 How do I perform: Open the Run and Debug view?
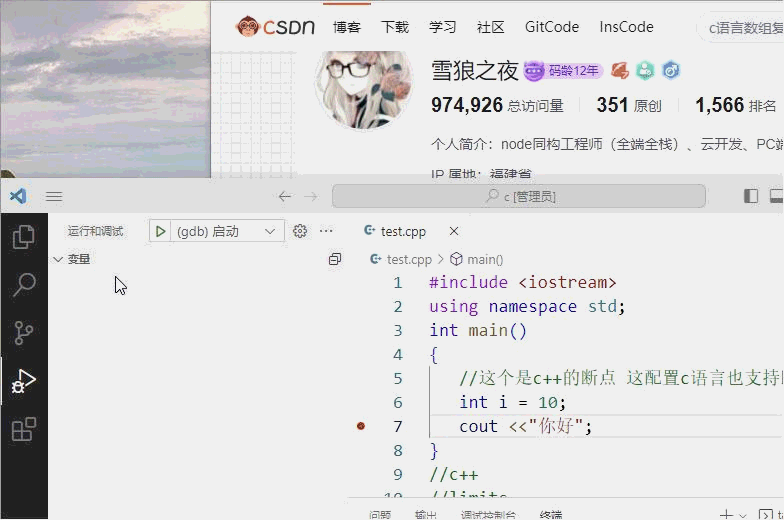click(x=24, y=380)
